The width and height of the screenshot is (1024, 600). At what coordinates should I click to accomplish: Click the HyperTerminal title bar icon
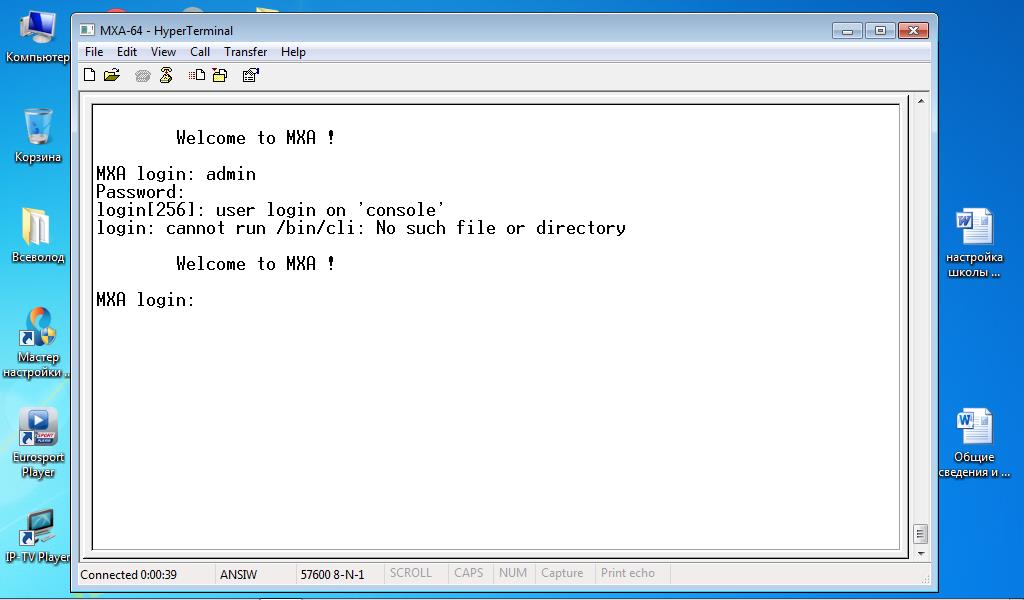point(87,30)
